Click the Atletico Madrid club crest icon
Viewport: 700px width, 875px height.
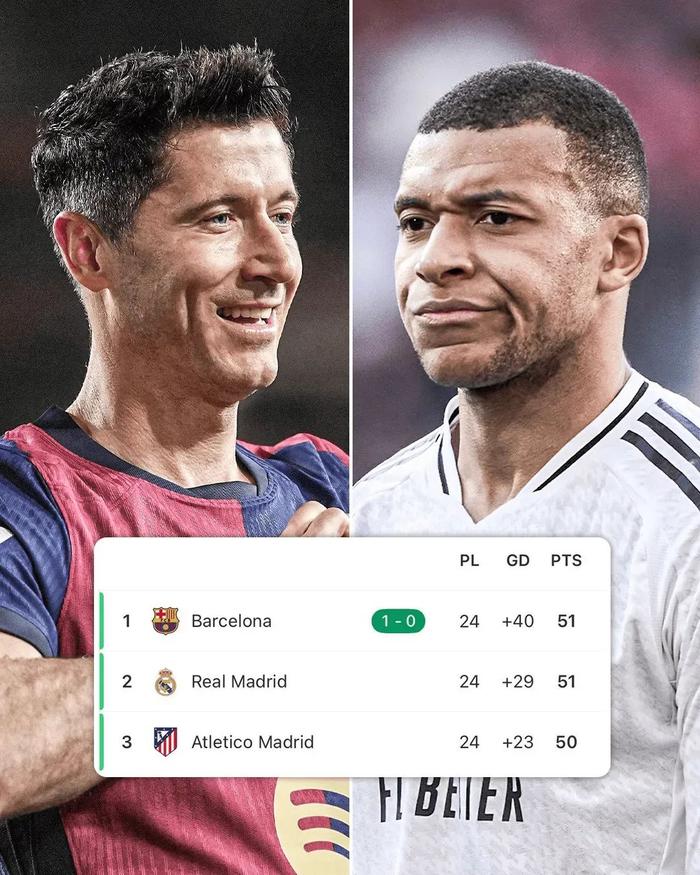(x=165, y=742)
